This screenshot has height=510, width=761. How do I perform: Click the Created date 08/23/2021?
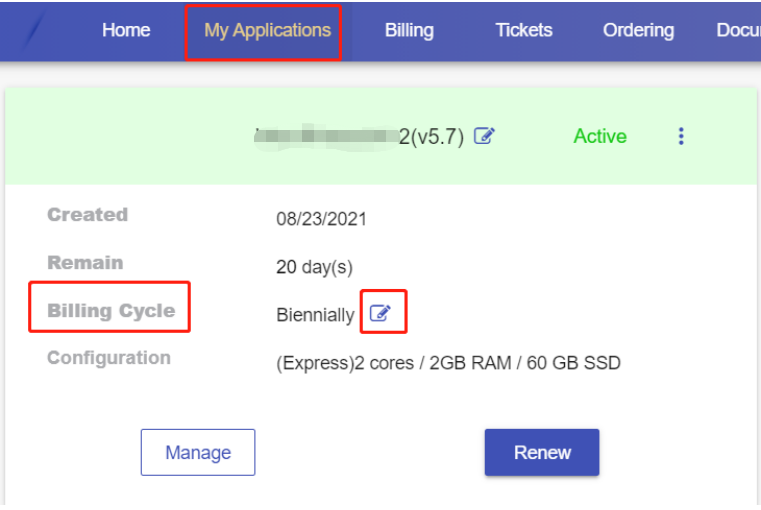coord(321,219)
